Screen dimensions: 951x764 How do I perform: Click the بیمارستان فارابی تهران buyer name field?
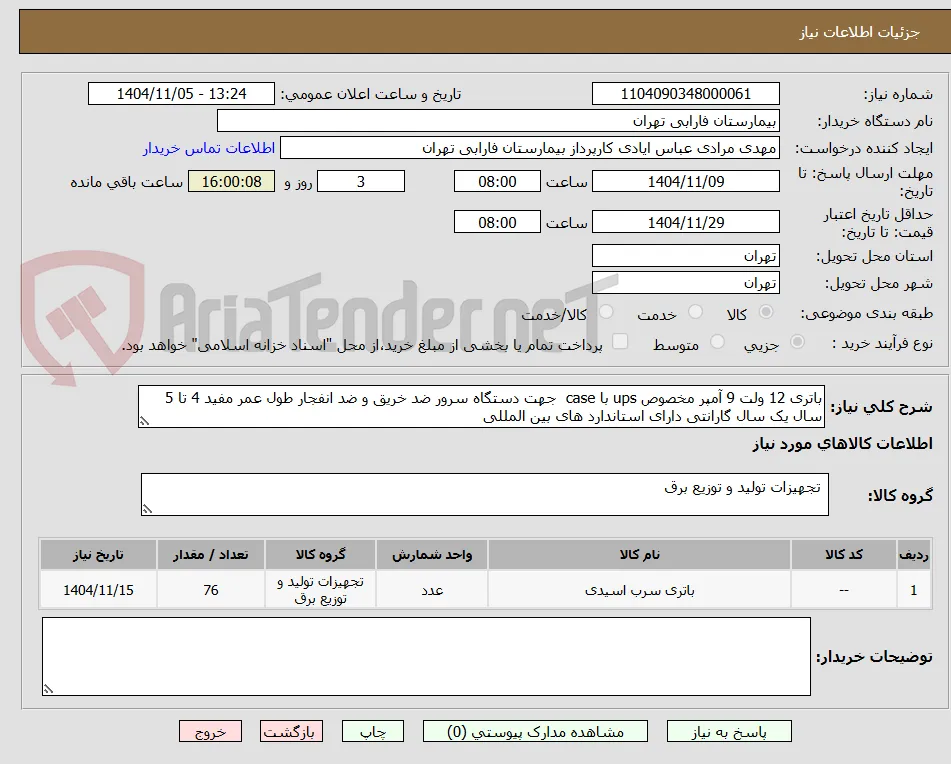pos(498,121)
